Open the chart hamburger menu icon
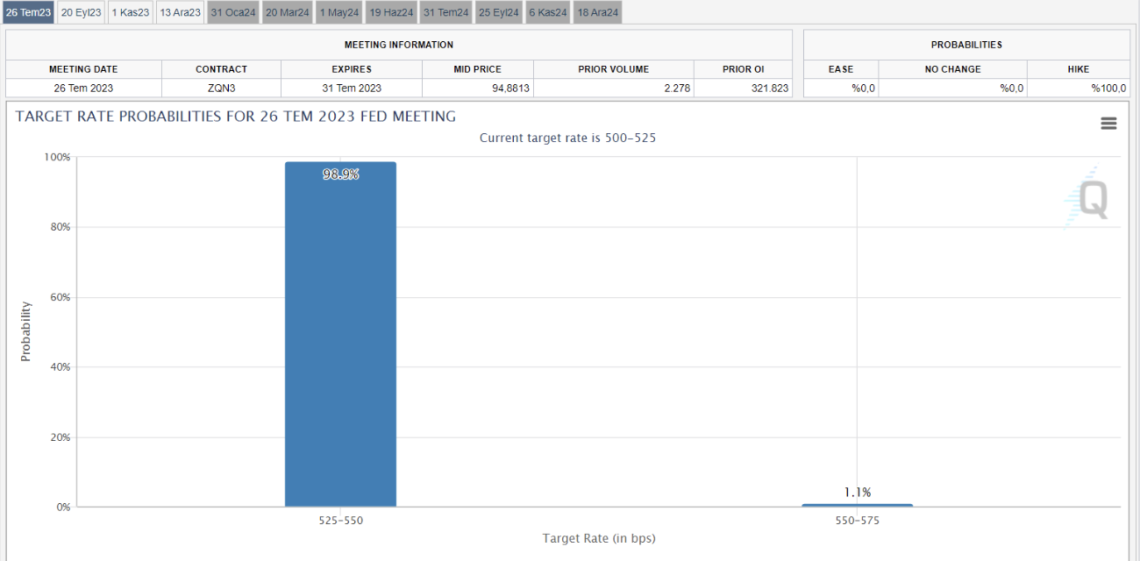Image resolution: width=1140 pixels, height=561 pixels. (1108, 124)
